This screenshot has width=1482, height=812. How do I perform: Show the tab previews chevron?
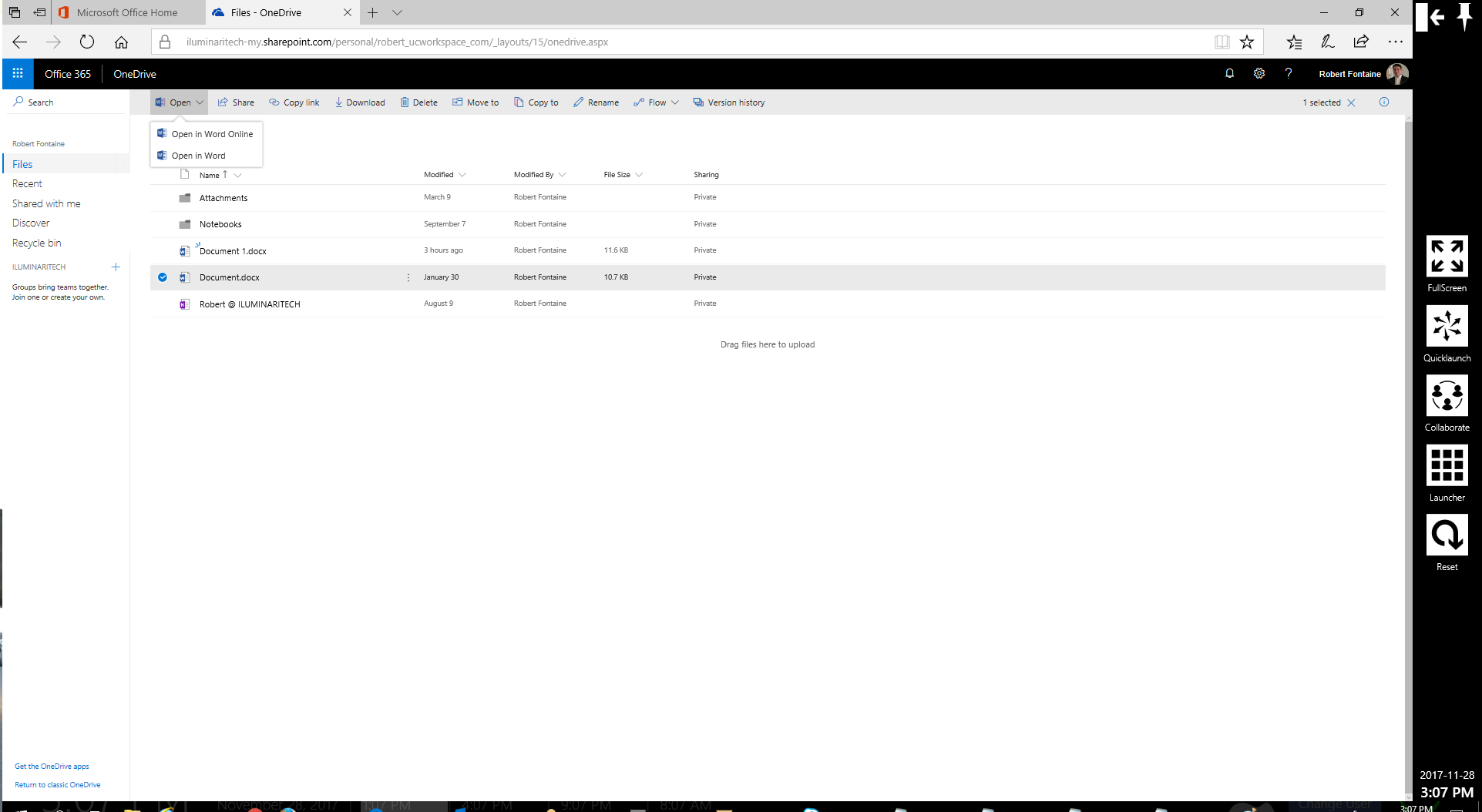pos(397,12)
